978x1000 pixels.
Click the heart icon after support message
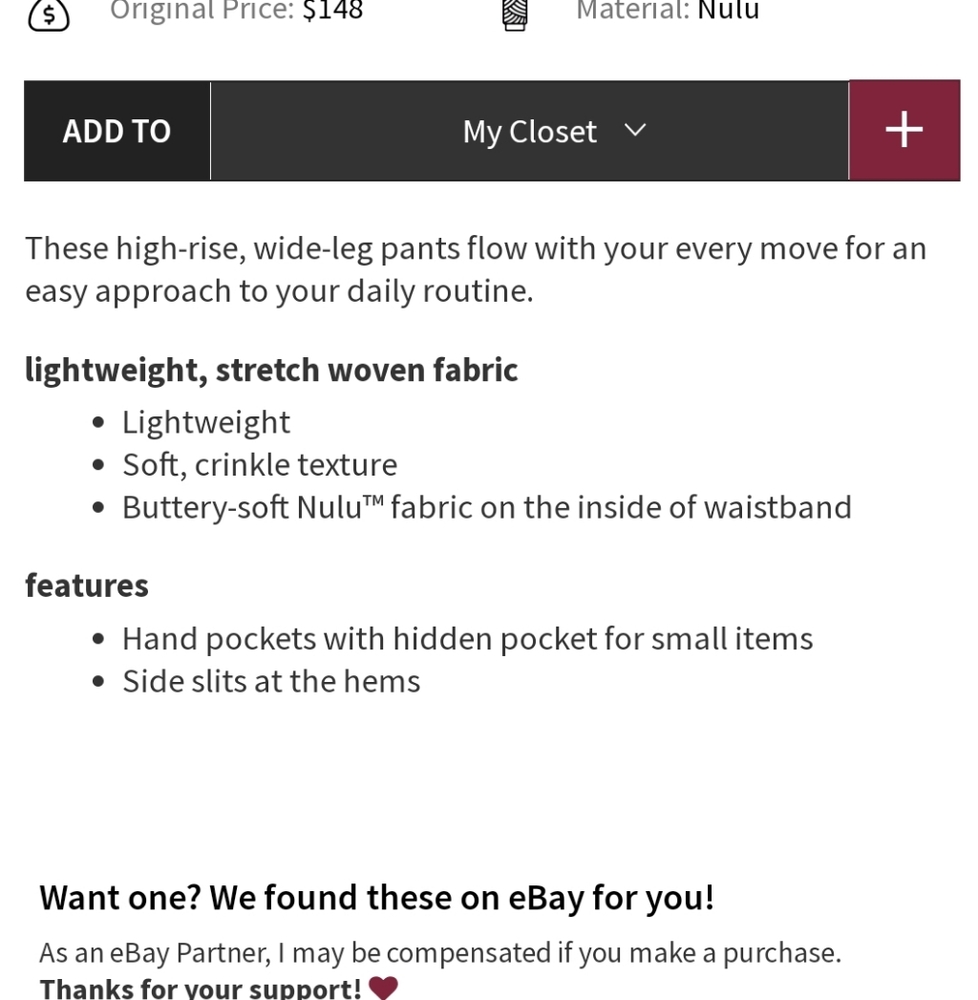(x=383, y=987)
